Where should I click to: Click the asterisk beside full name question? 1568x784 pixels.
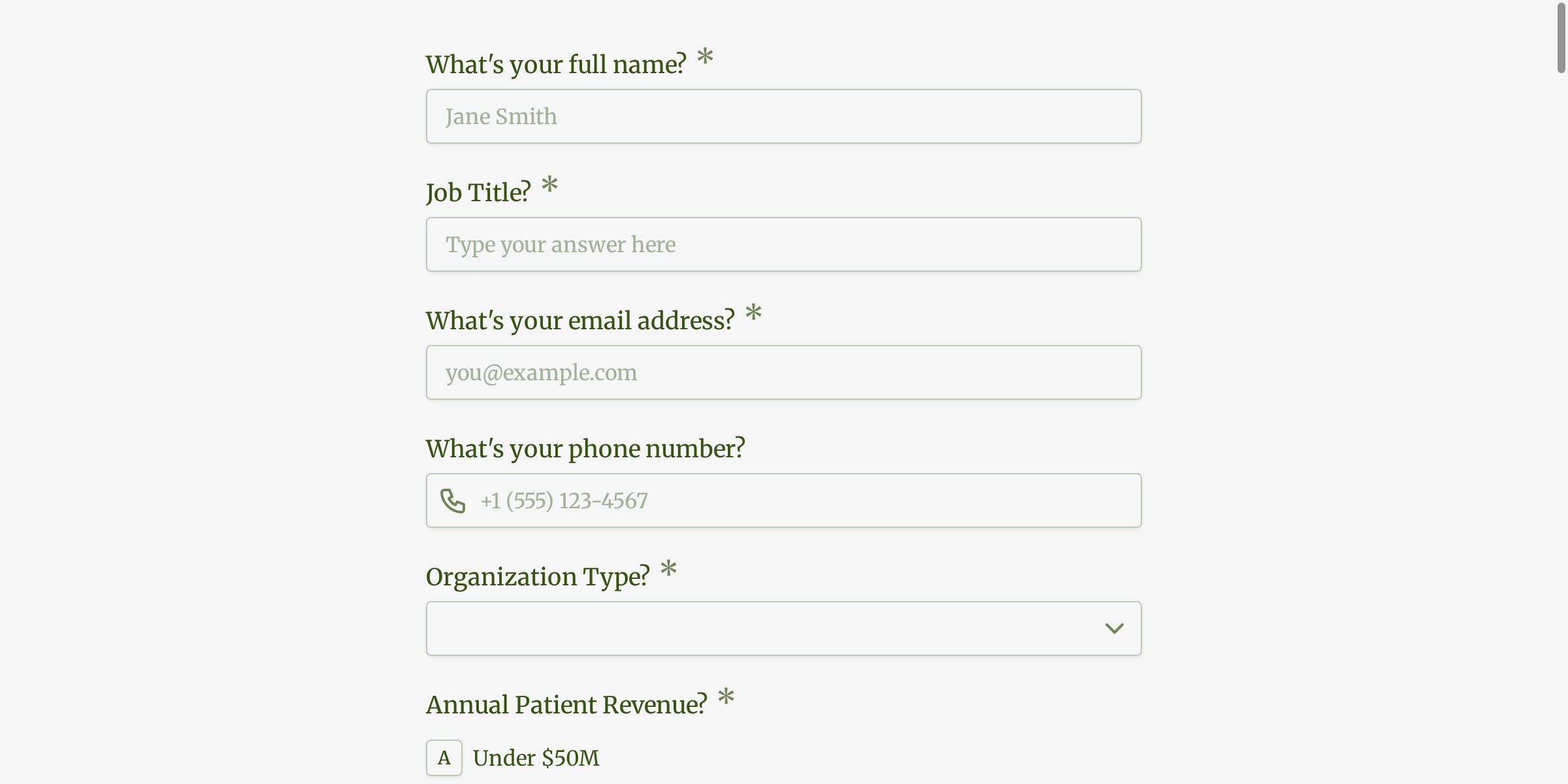click(704, 58)
